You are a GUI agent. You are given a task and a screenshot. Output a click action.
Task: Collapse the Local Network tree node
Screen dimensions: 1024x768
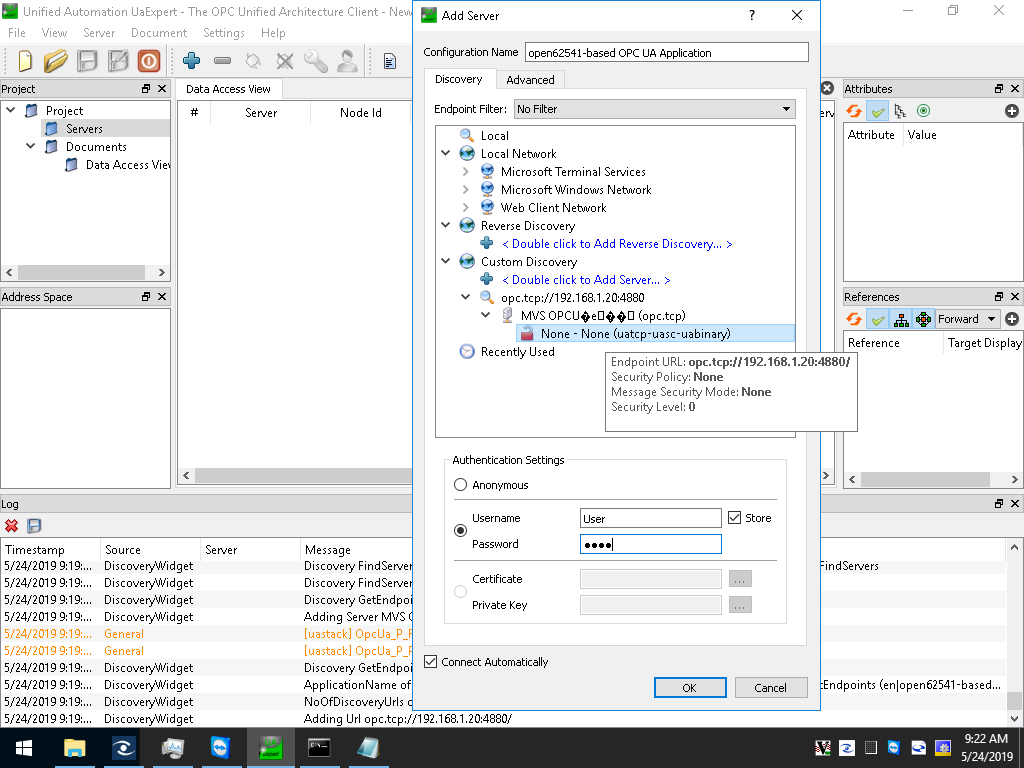pyautogui.click(x=445, y=153)
